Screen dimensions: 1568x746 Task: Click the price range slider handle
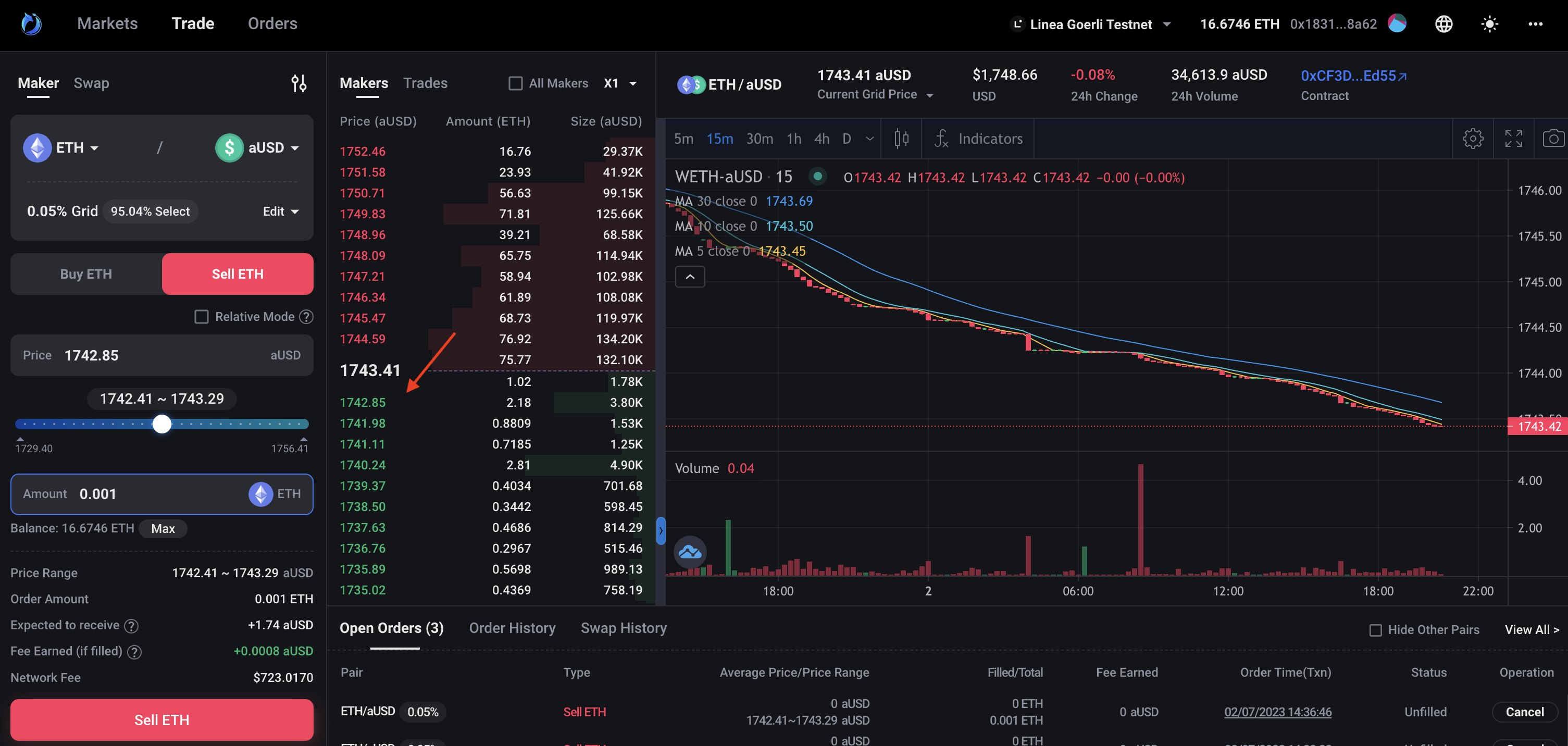coord(162,424)
